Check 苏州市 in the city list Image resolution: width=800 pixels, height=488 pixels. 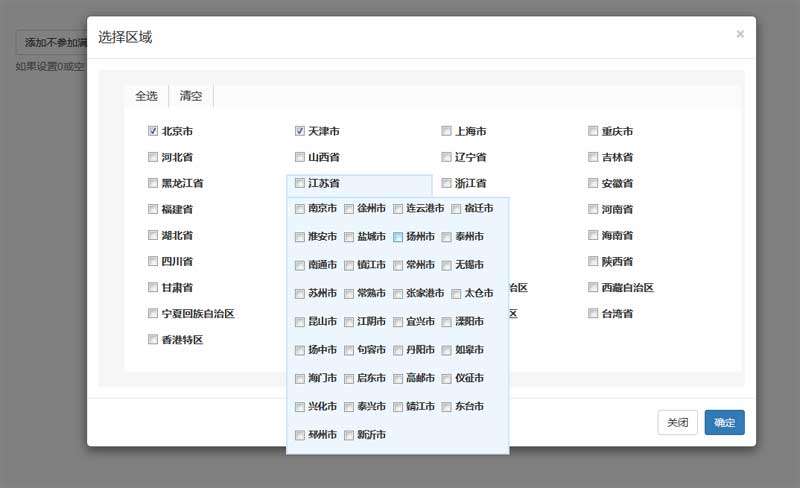[x=300, y=294]
